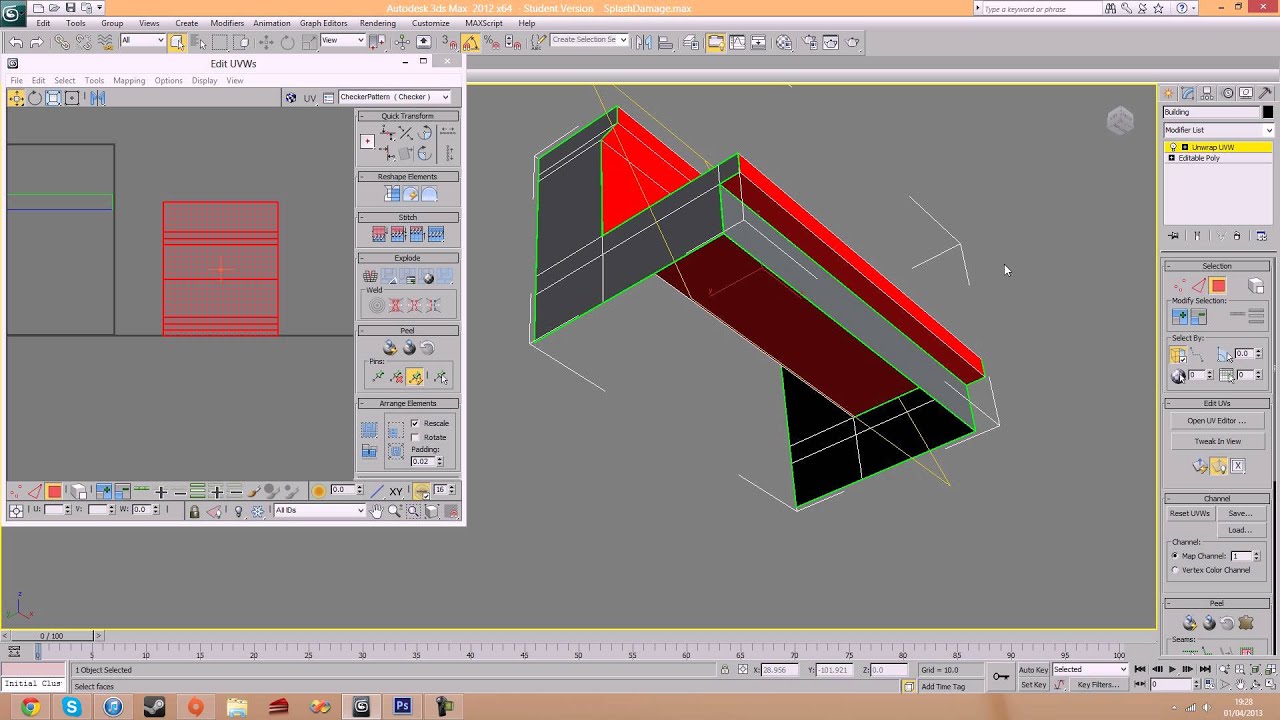Open the Material Editor from main toolbar
Image resolution: width=1280 pixels, height=720 pixels.
pyautogui.click(x=784, y=42)
